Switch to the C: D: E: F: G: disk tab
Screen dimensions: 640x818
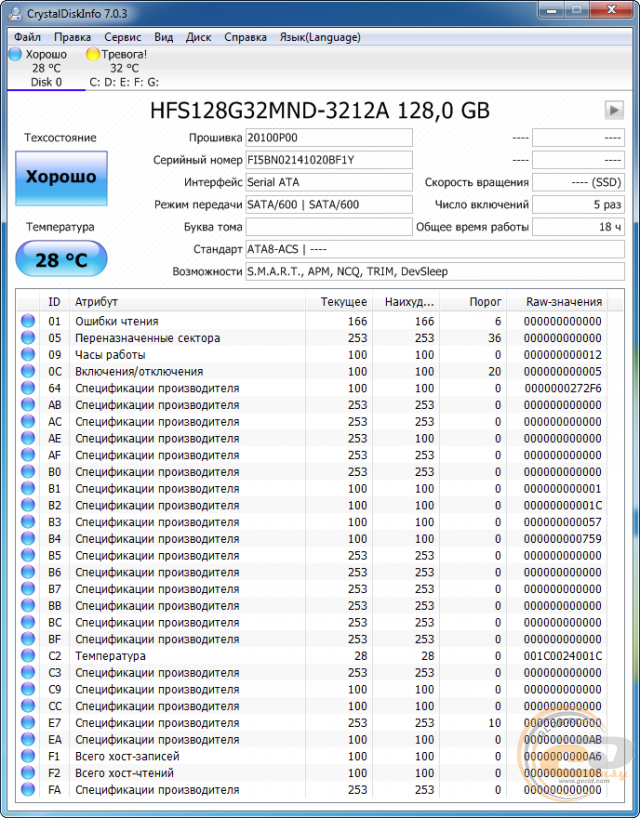point(124,68)
